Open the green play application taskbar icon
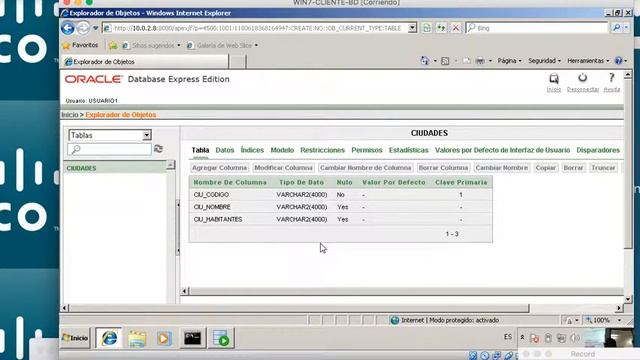640x360 pixels. click(221, 338)
